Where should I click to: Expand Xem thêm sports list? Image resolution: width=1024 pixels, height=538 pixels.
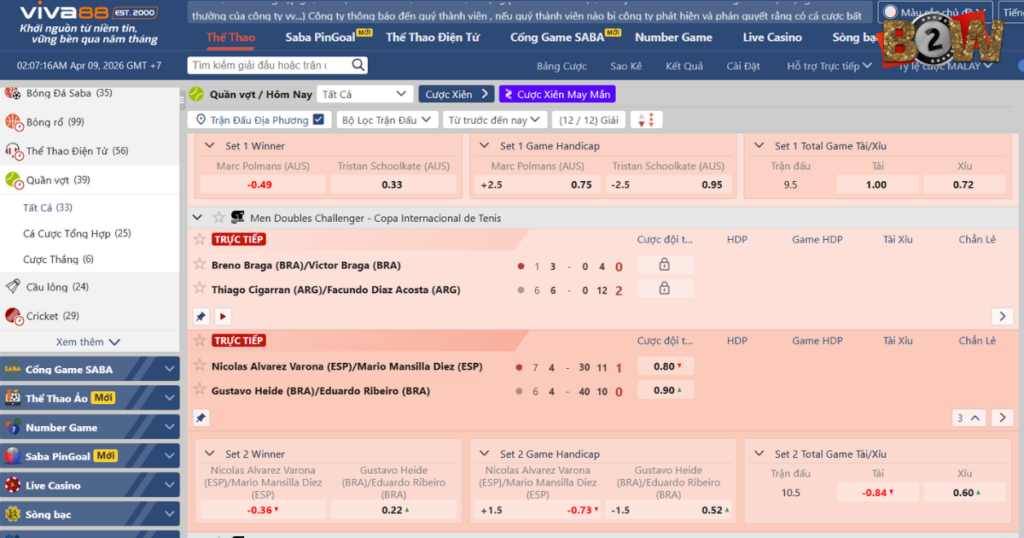[x=88, y=342]
